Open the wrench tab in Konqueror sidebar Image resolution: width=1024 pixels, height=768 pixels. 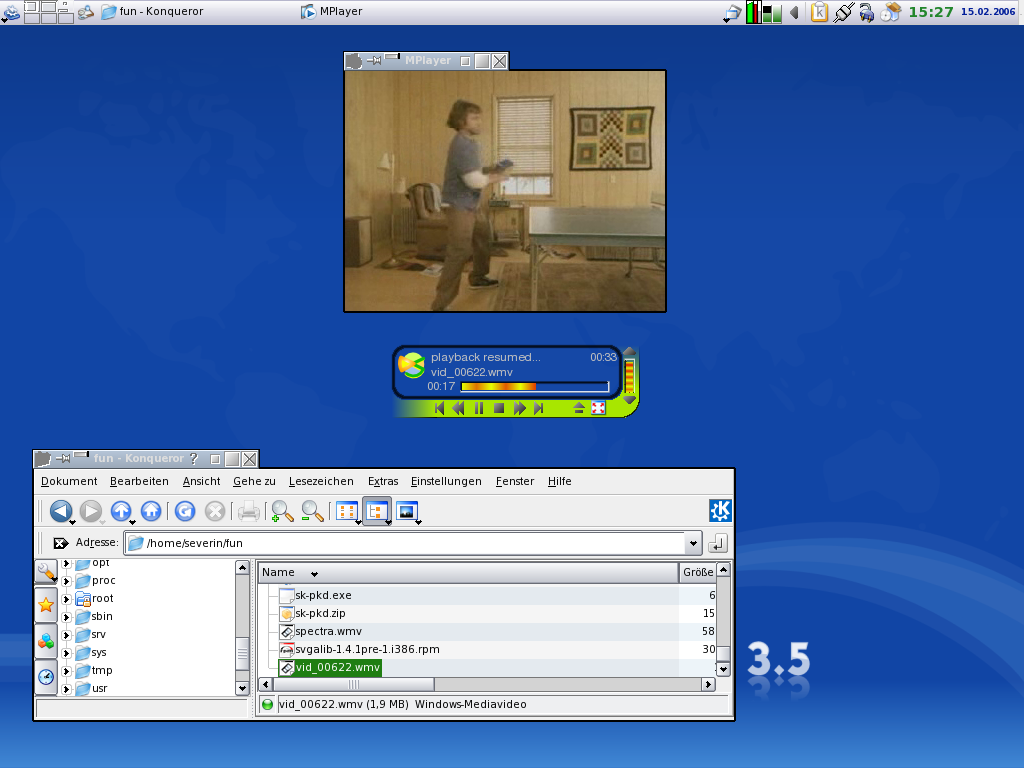(46, 572)
